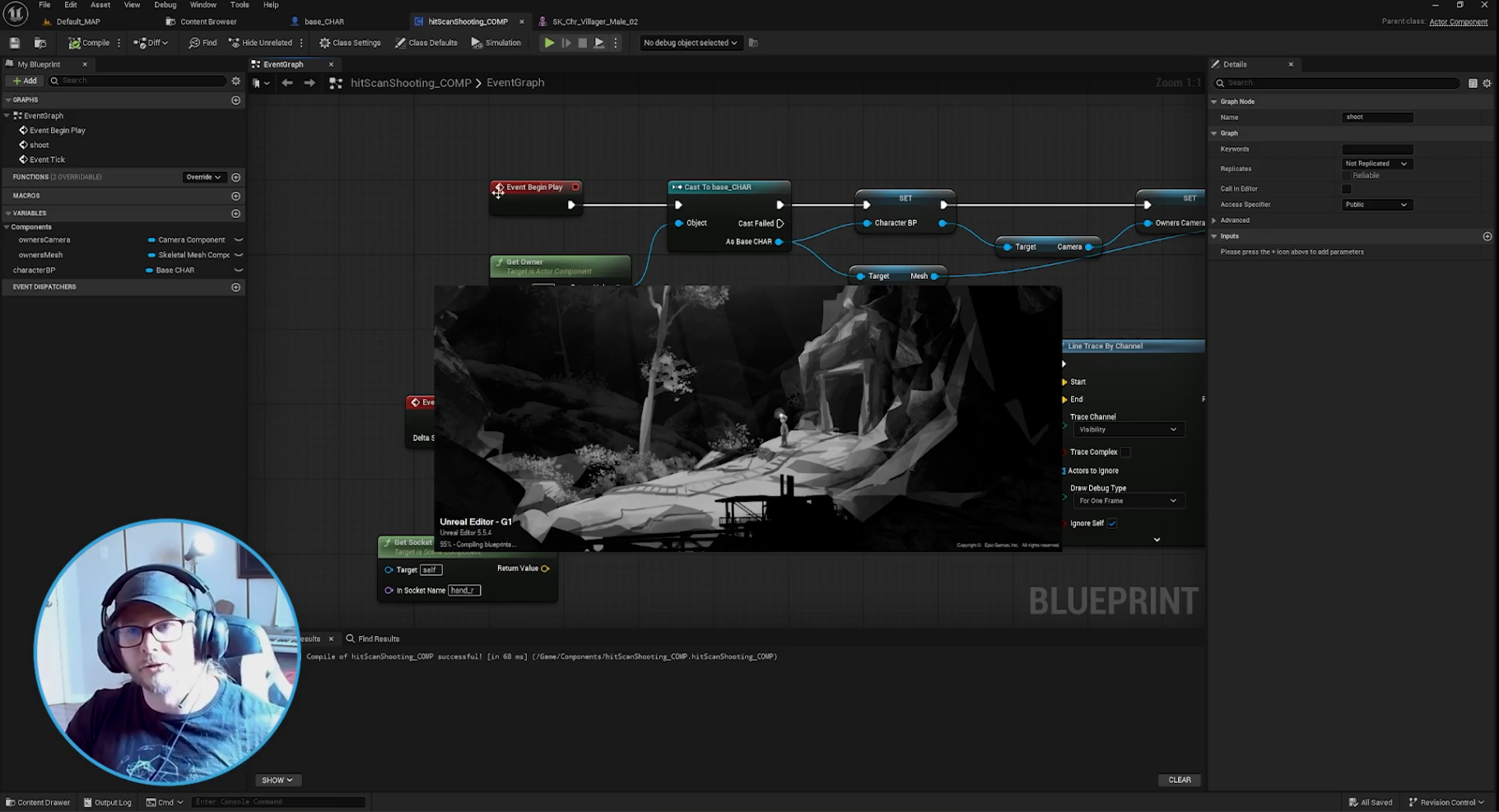Click the Browse to asset icon

40,43
